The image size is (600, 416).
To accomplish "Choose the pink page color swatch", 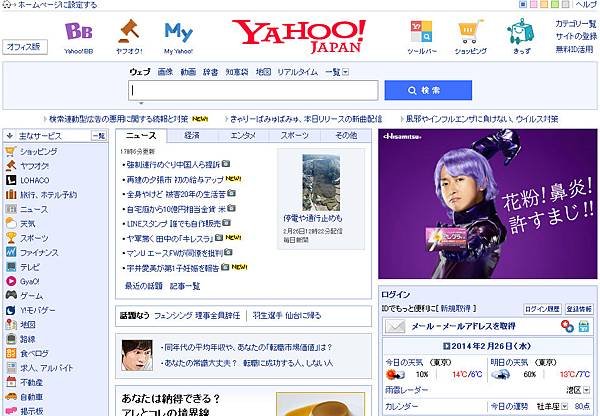I will [x=533, y=5].
